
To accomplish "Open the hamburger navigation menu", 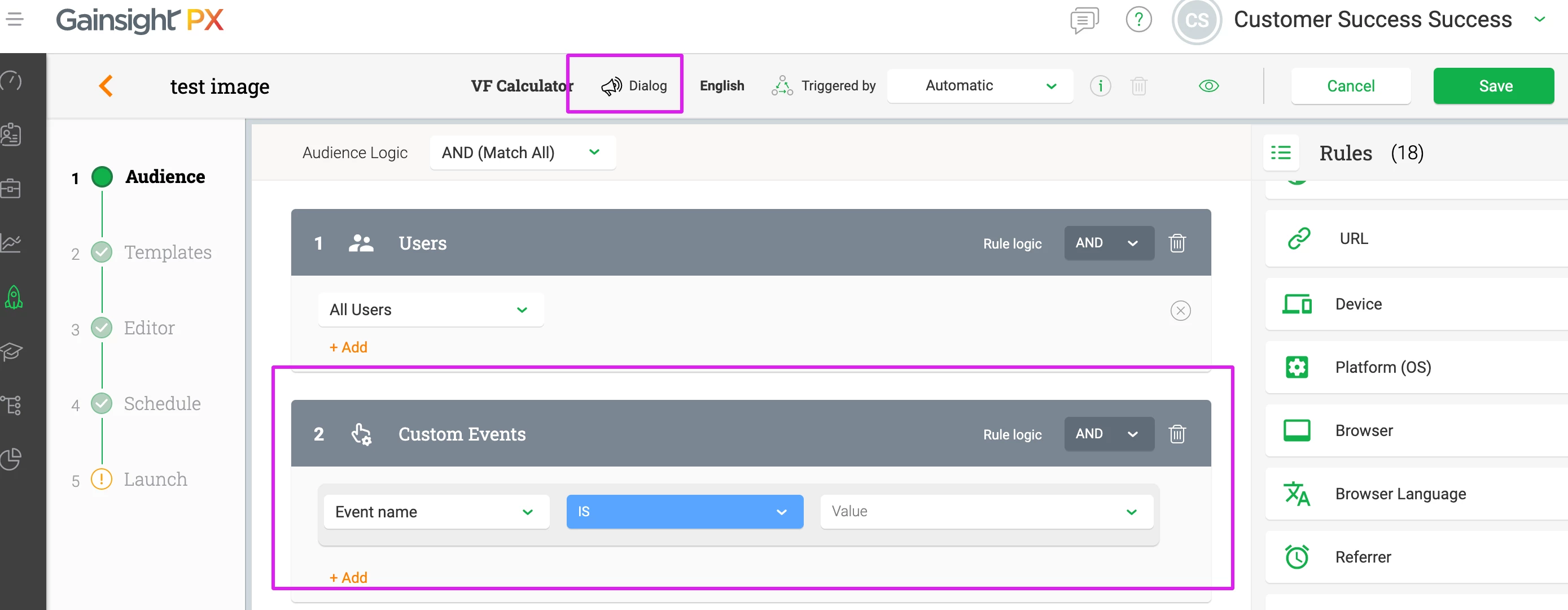I will click(15, 20).
